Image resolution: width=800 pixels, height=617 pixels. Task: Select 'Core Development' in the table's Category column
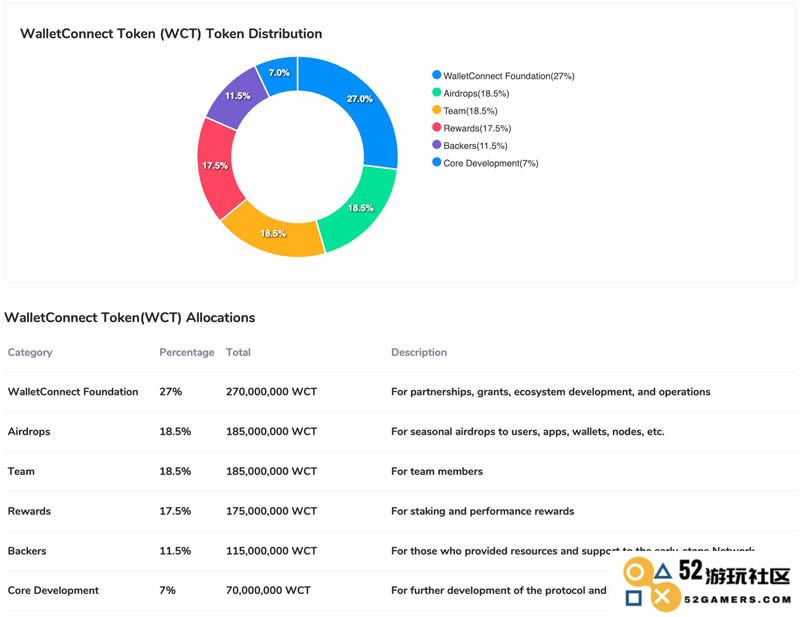pos(53,590)
